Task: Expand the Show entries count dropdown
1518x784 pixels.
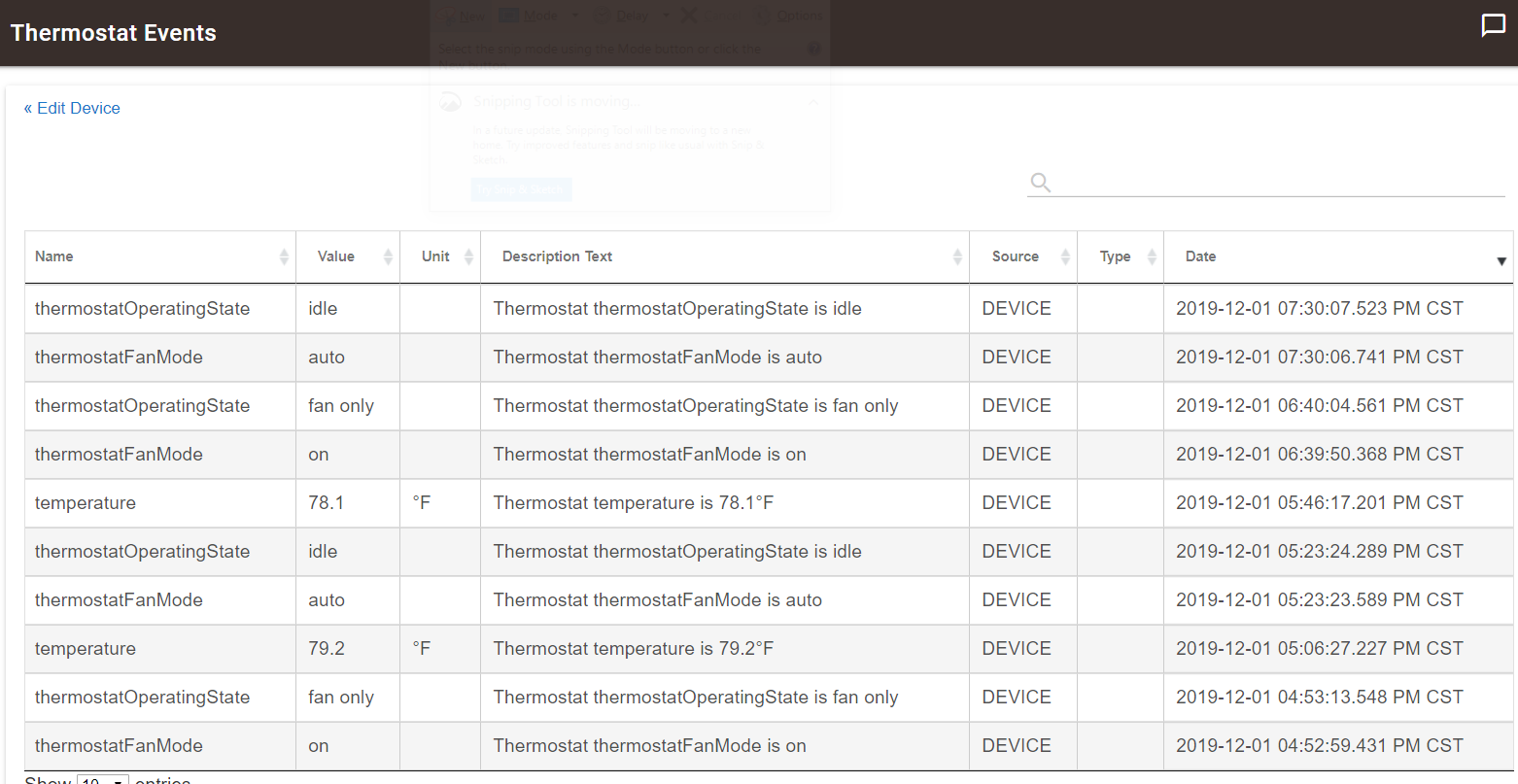Action: (x=102, y=779)
